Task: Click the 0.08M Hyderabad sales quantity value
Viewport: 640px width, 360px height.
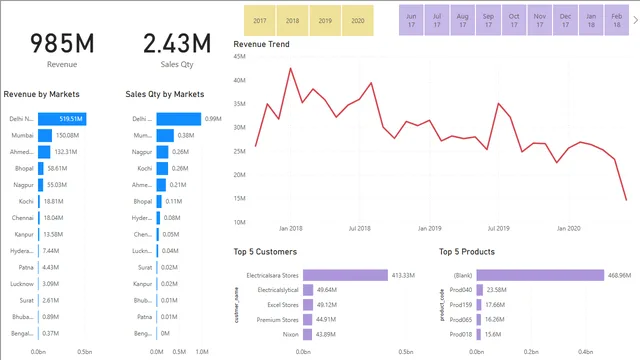Action: coord(172,218)
